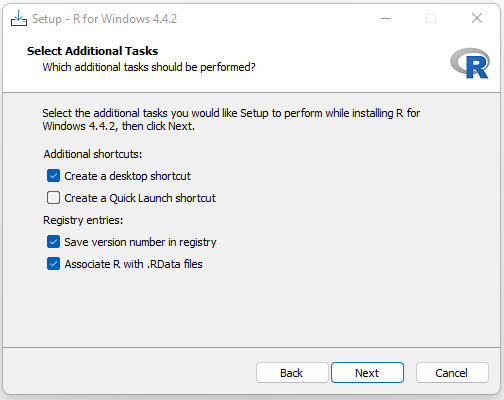Click the Select Additional Tasks heading
The height and width of the screenshot is (400, 504).
[x=92, y=51]
